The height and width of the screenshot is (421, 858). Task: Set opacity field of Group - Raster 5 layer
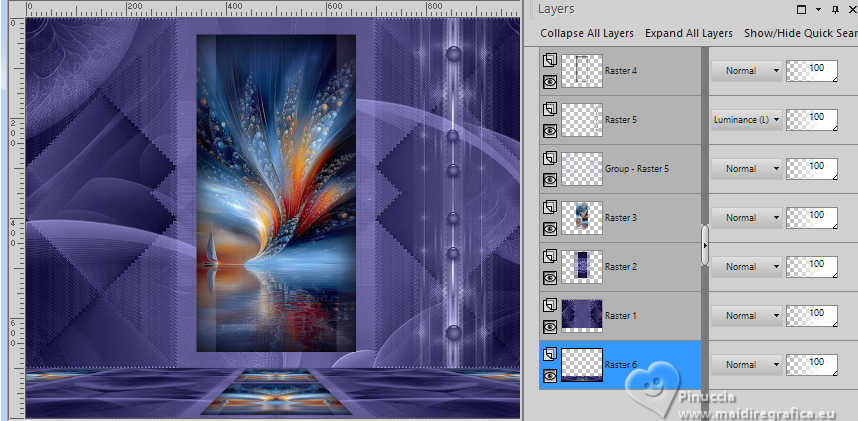coord(812,169)
